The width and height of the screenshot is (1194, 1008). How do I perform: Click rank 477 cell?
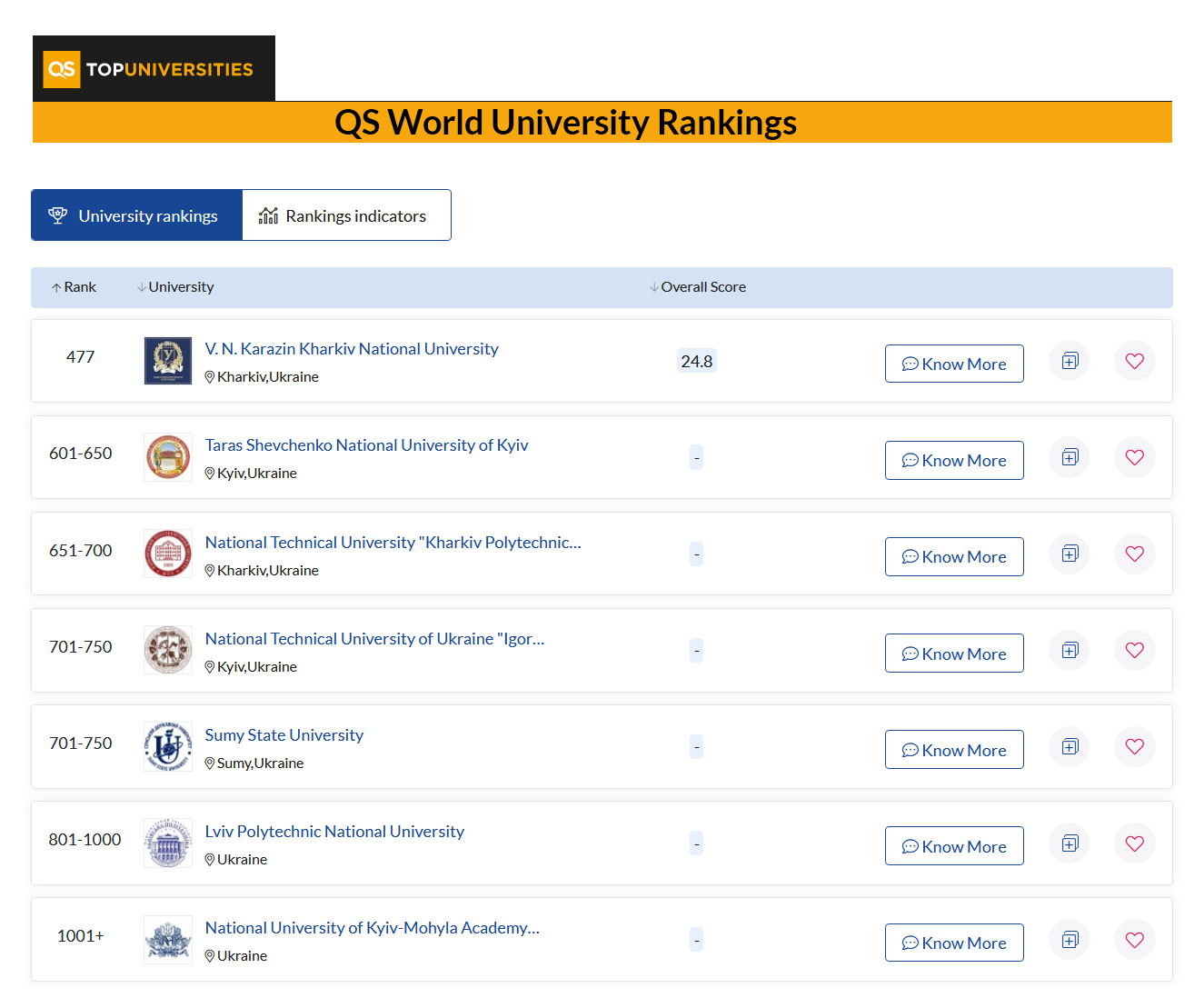[x=81, y=357]
